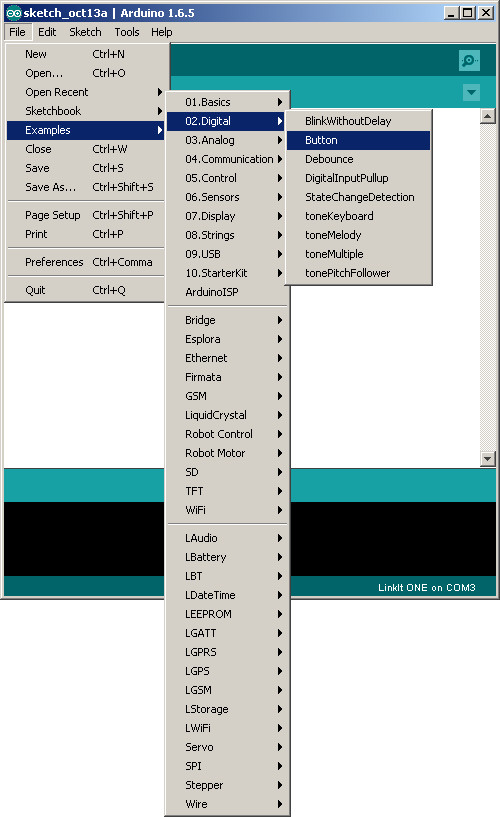Click editor scrollbar down arrow

point(488,459)
